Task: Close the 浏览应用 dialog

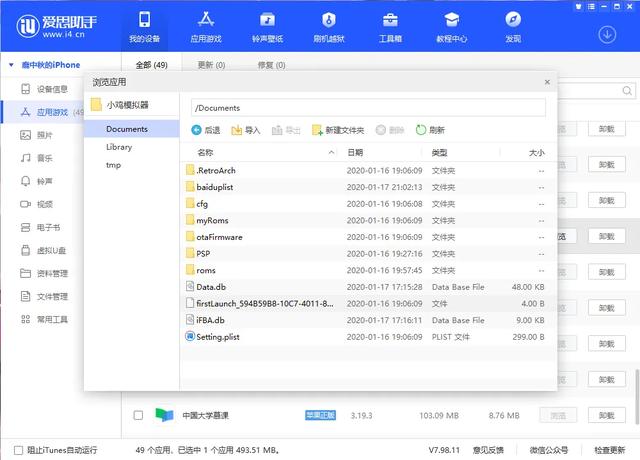Action: (x=547, y=82)
